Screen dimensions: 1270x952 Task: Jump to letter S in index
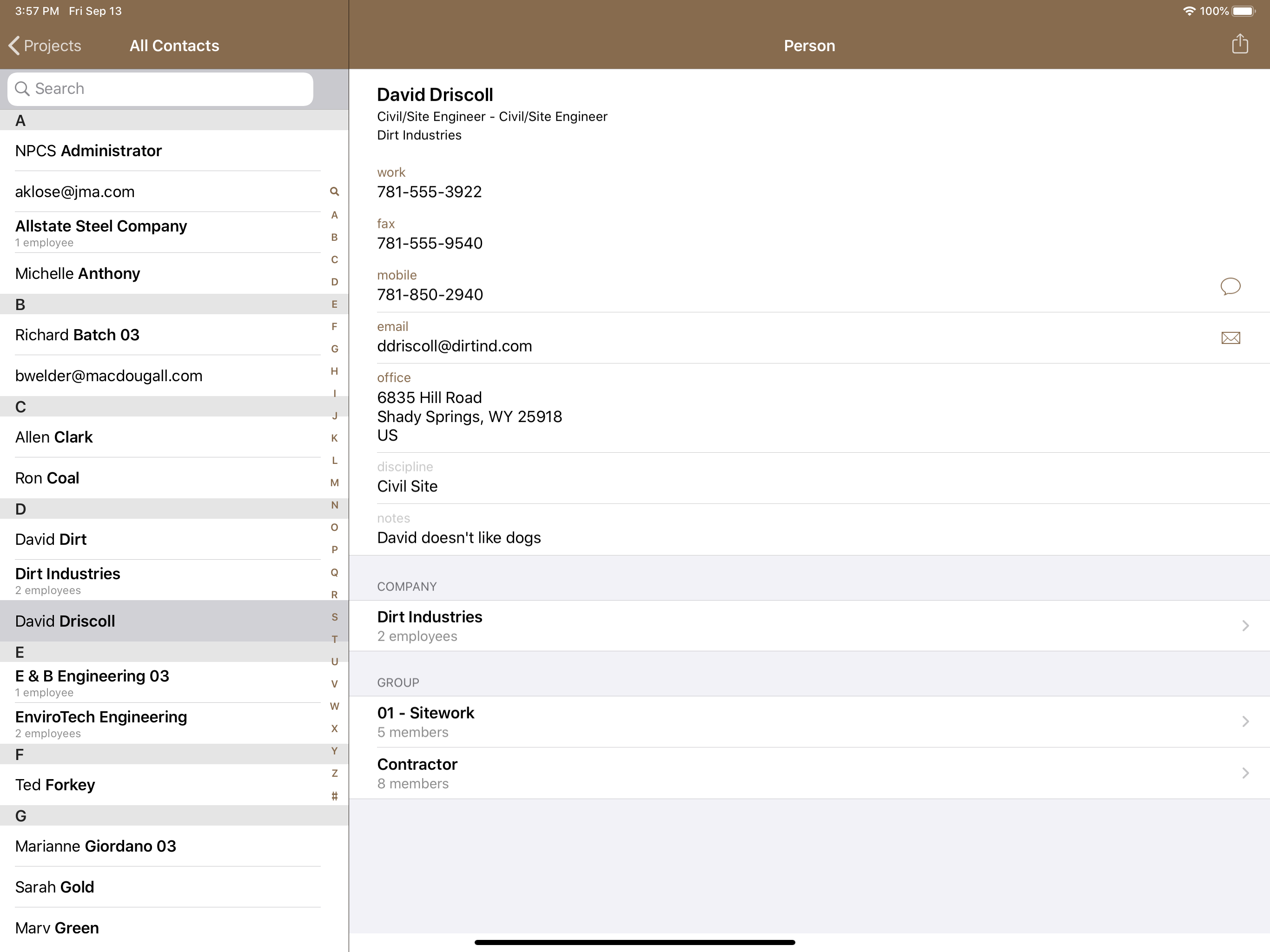tap(334, 617)
